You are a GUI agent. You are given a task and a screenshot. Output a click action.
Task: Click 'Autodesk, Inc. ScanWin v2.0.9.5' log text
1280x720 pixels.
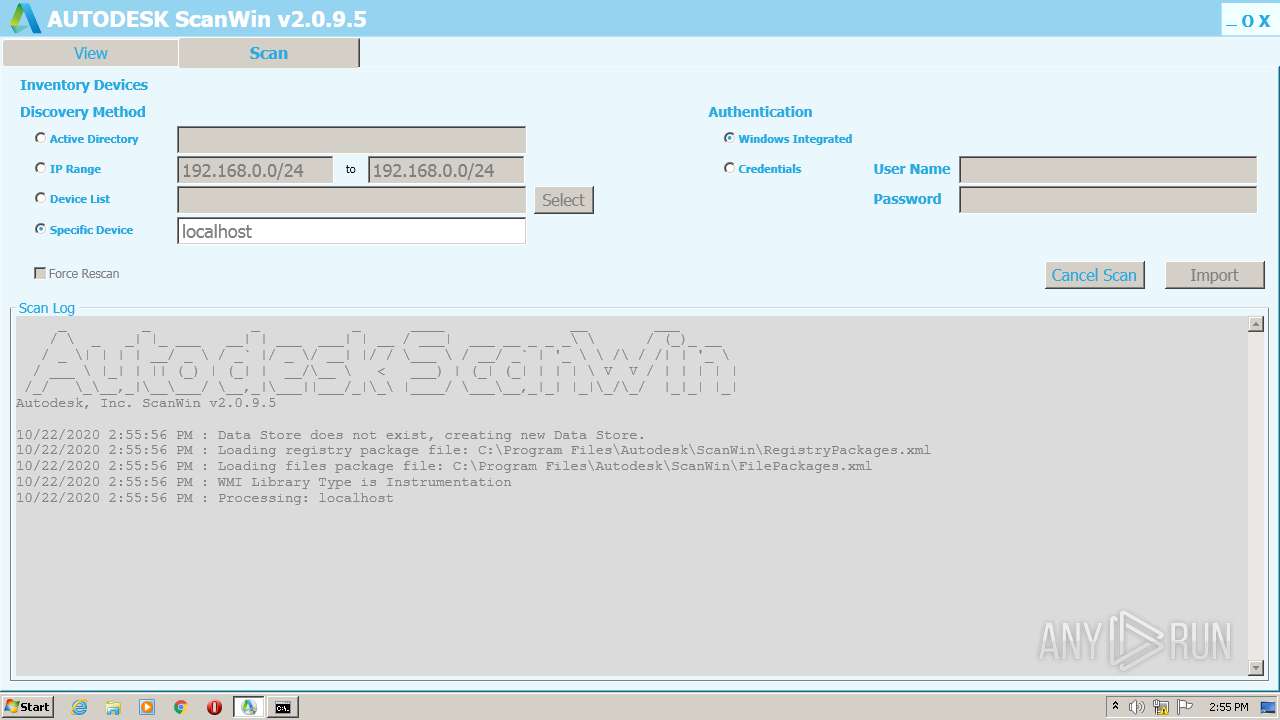point(146,403)
